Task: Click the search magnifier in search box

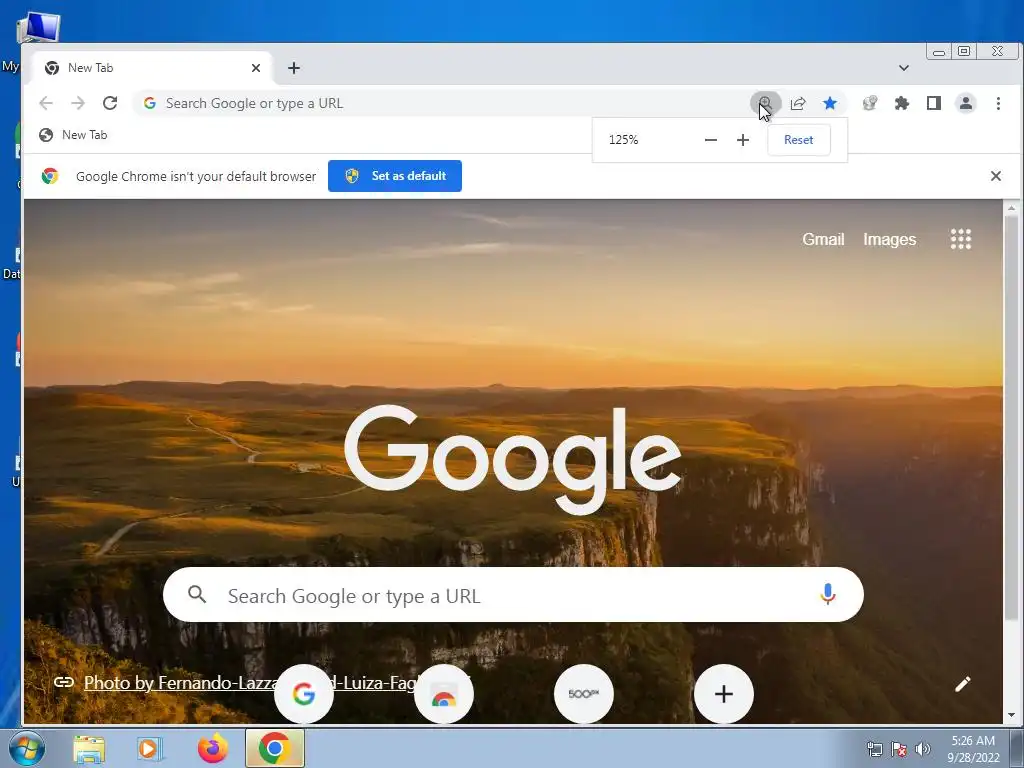Action: [197, 594]
